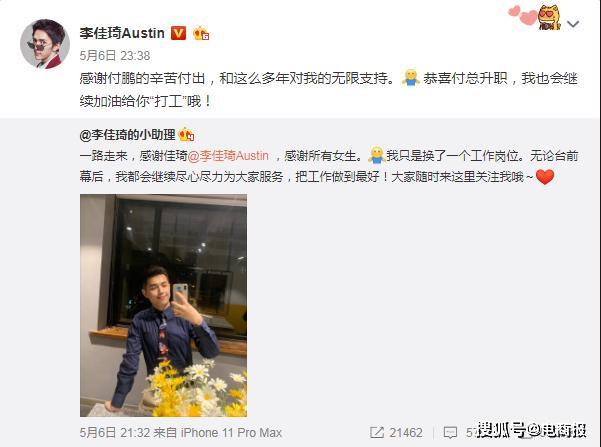Screen dimensions: 601x447
Task: Open the 5月6日 21:32 original post time
Action: [115, 432]
